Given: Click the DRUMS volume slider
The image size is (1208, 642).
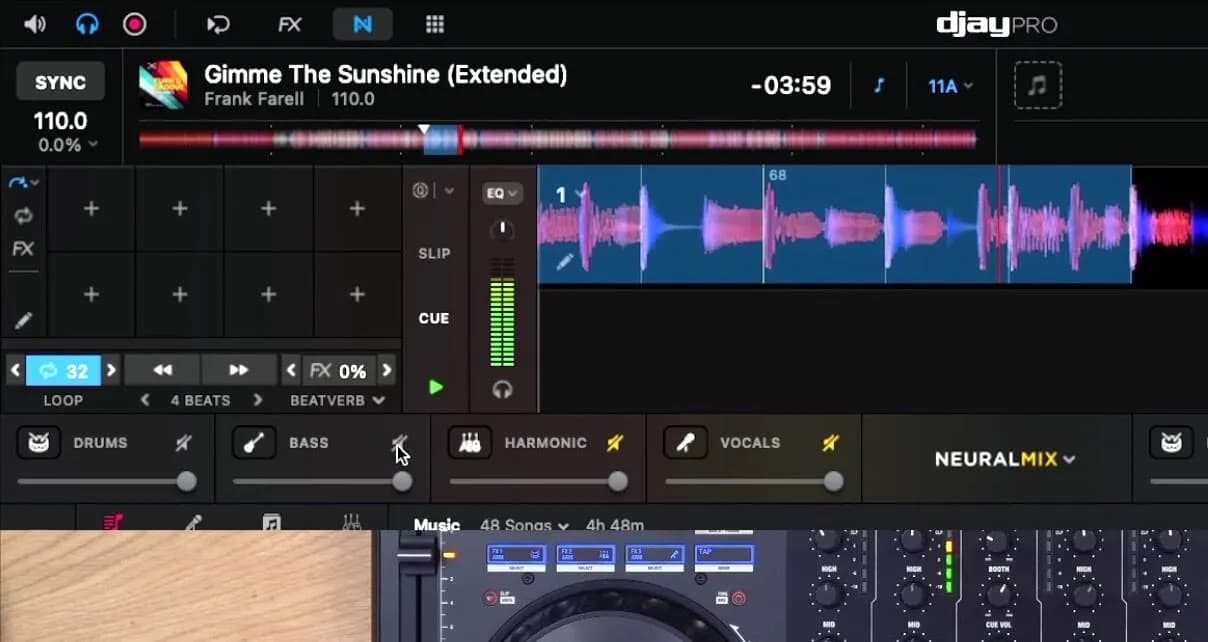Looking at the screenshot, I should click(105, 482).
